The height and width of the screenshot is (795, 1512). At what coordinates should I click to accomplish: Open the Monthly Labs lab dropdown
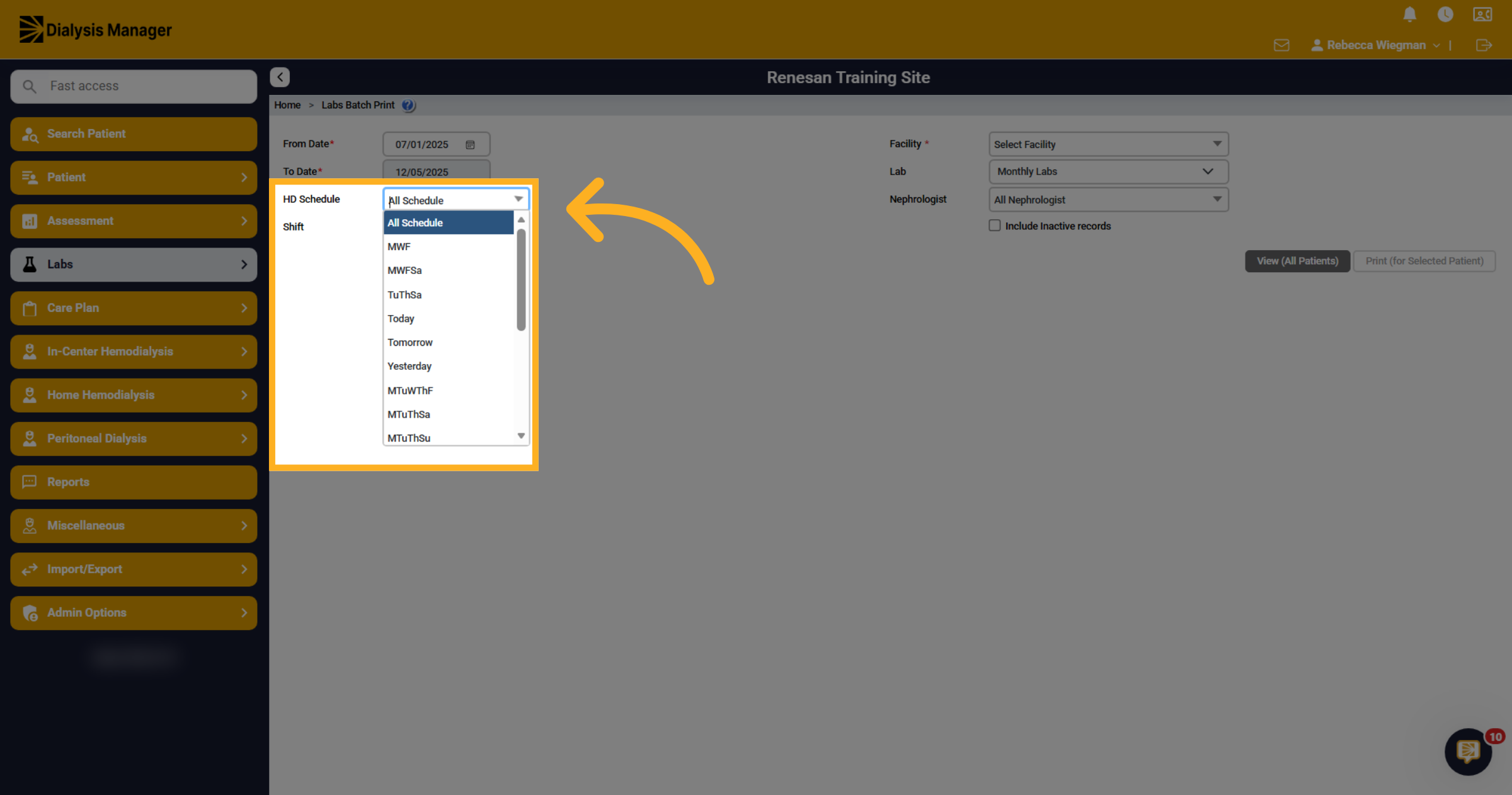pyautogui.click(x=1109, y=172)
